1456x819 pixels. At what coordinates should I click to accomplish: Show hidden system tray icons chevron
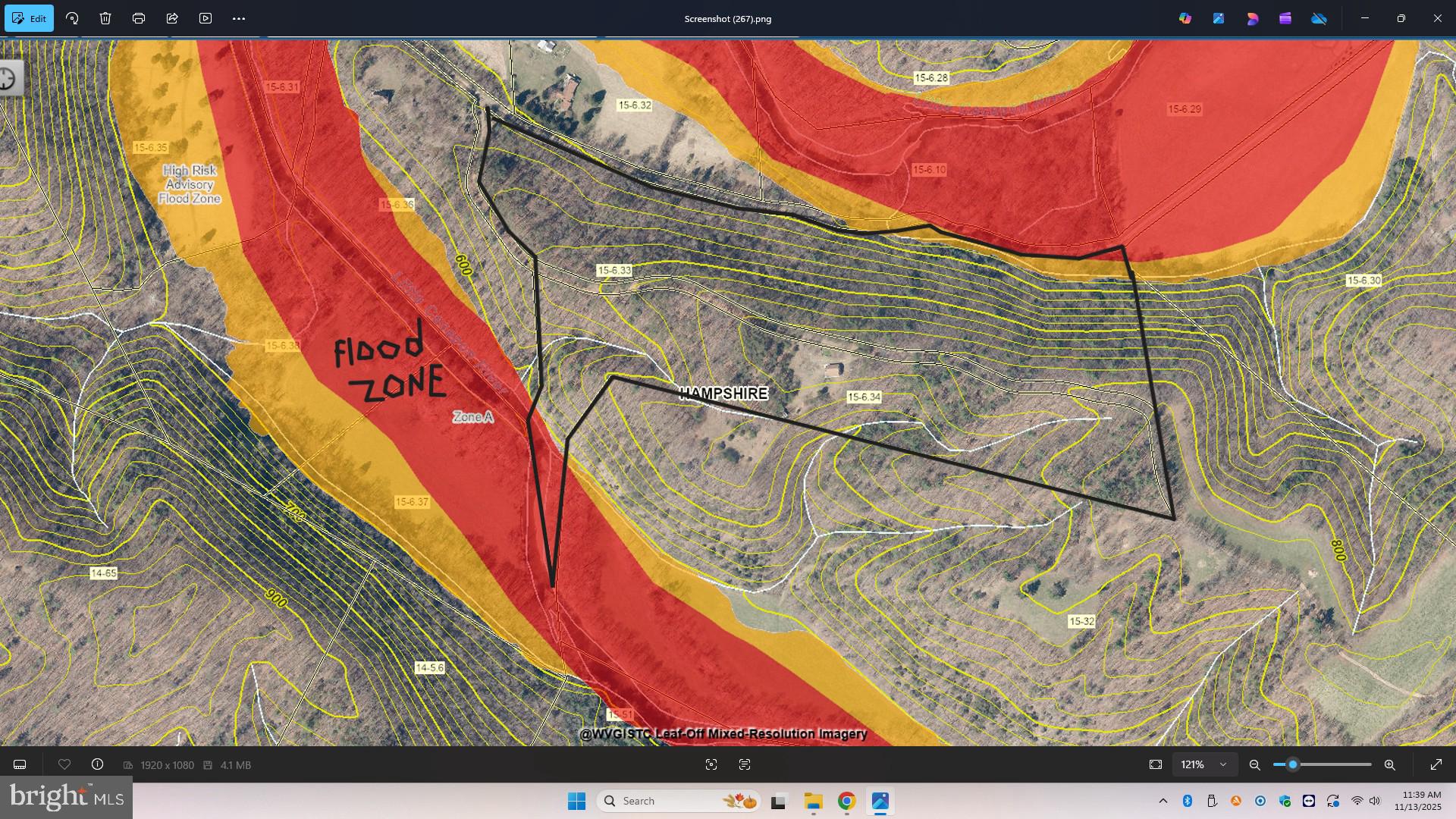(x=1163, y=801)
